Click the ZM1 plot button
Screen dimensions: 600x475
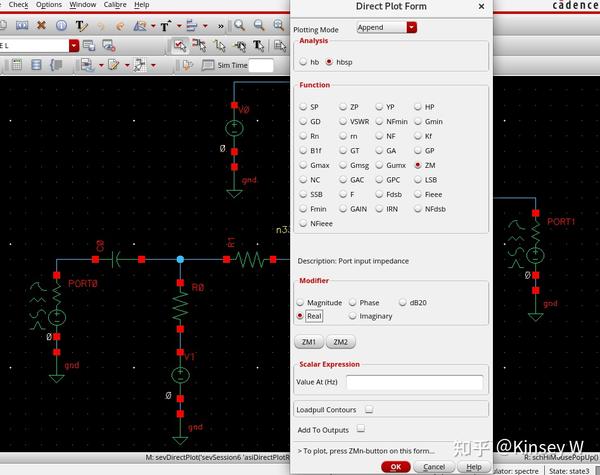click(x=309, y=342)
